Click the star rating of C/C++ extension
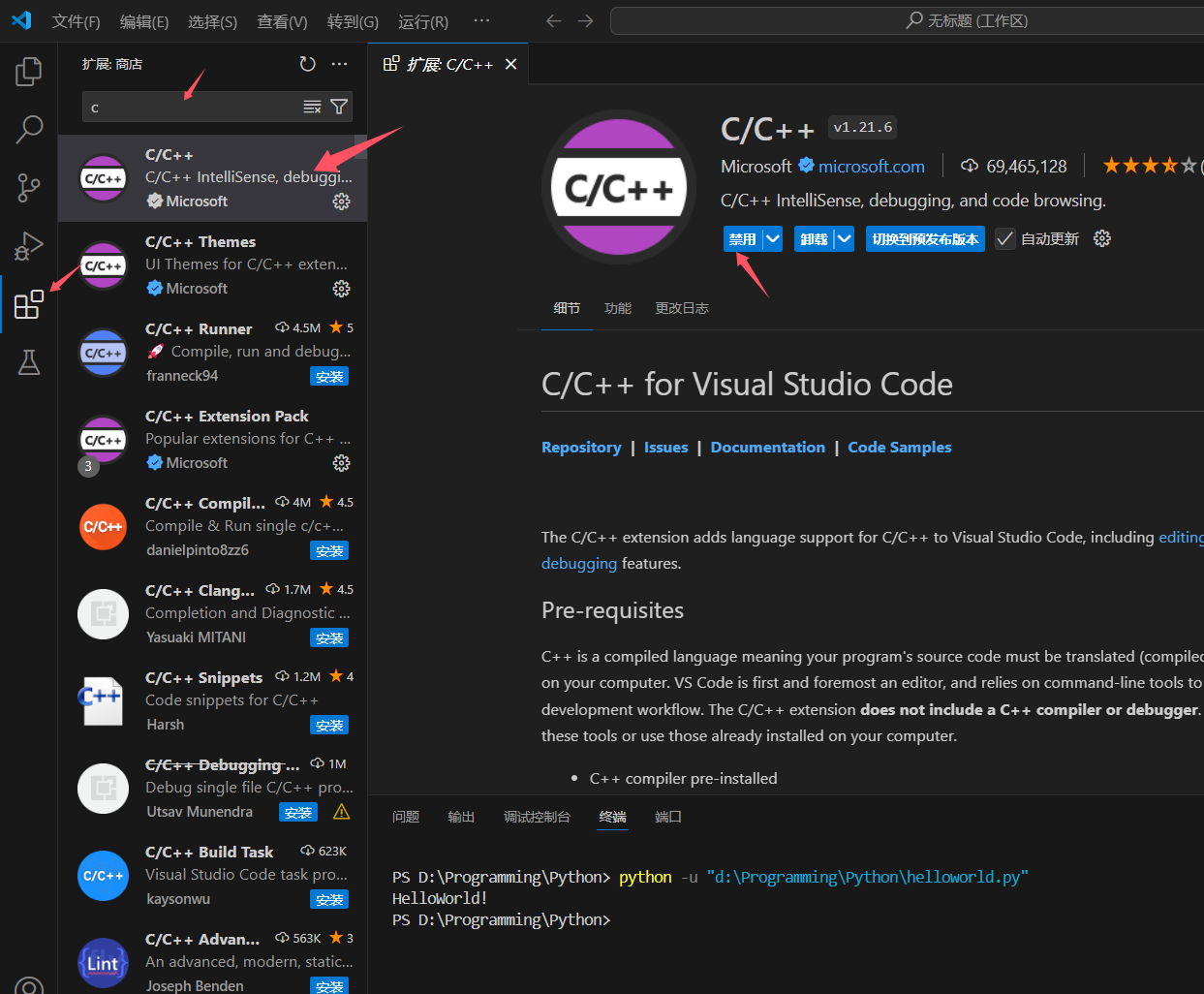The height and width of the screenshot is (994, 1204). [x=1151, y=166]
